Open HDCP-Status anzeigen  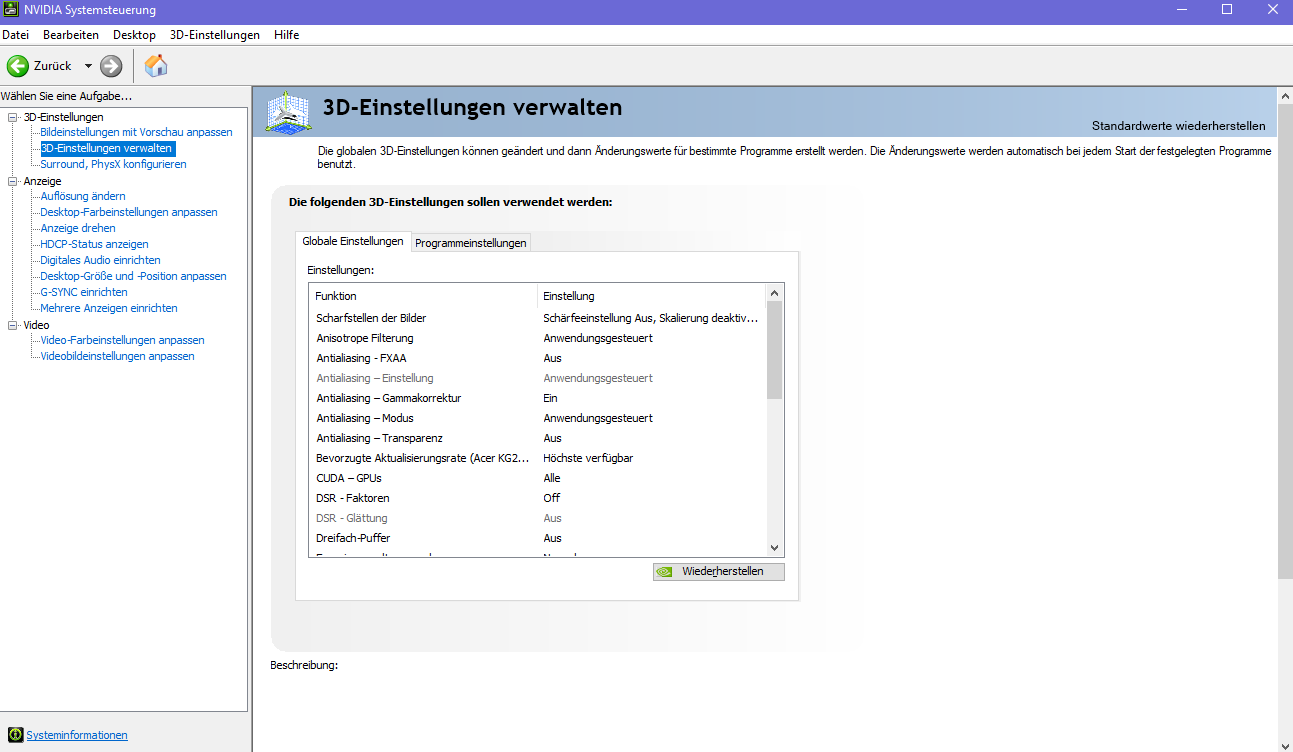point(94,244)
